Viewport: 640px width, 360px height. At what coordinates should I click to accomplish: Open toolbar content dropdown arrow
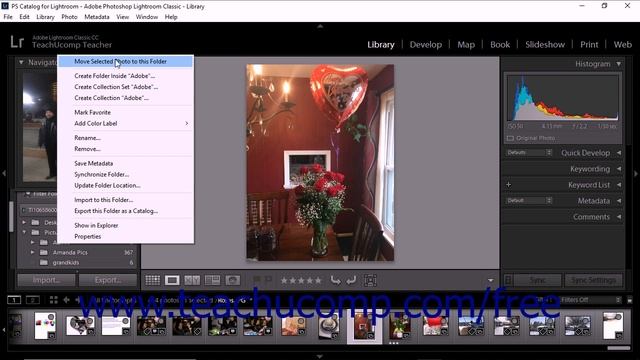click(x=491, y=280)
